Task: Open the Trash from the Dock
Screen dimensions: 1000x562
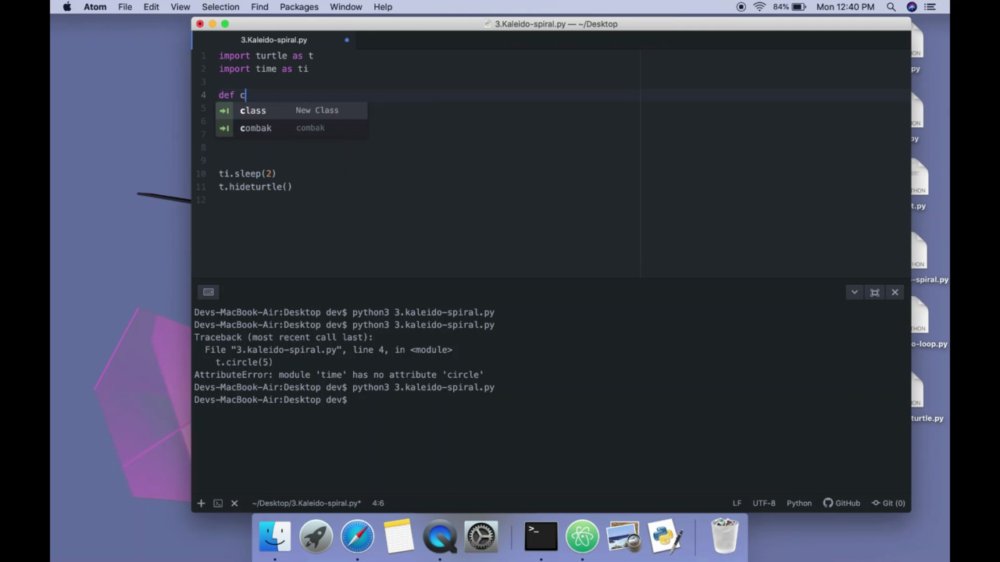Action: point(724,536)
